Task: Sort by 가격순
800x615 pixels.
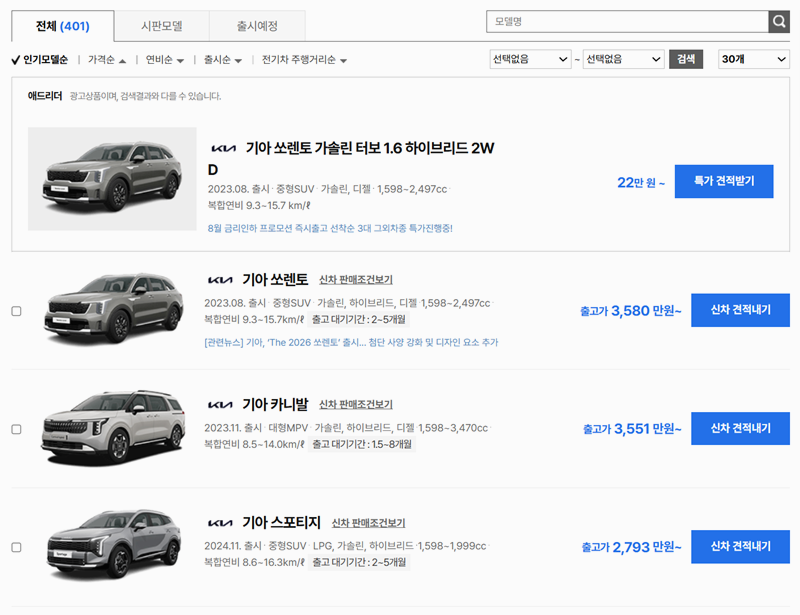Action: coord(107,60)
